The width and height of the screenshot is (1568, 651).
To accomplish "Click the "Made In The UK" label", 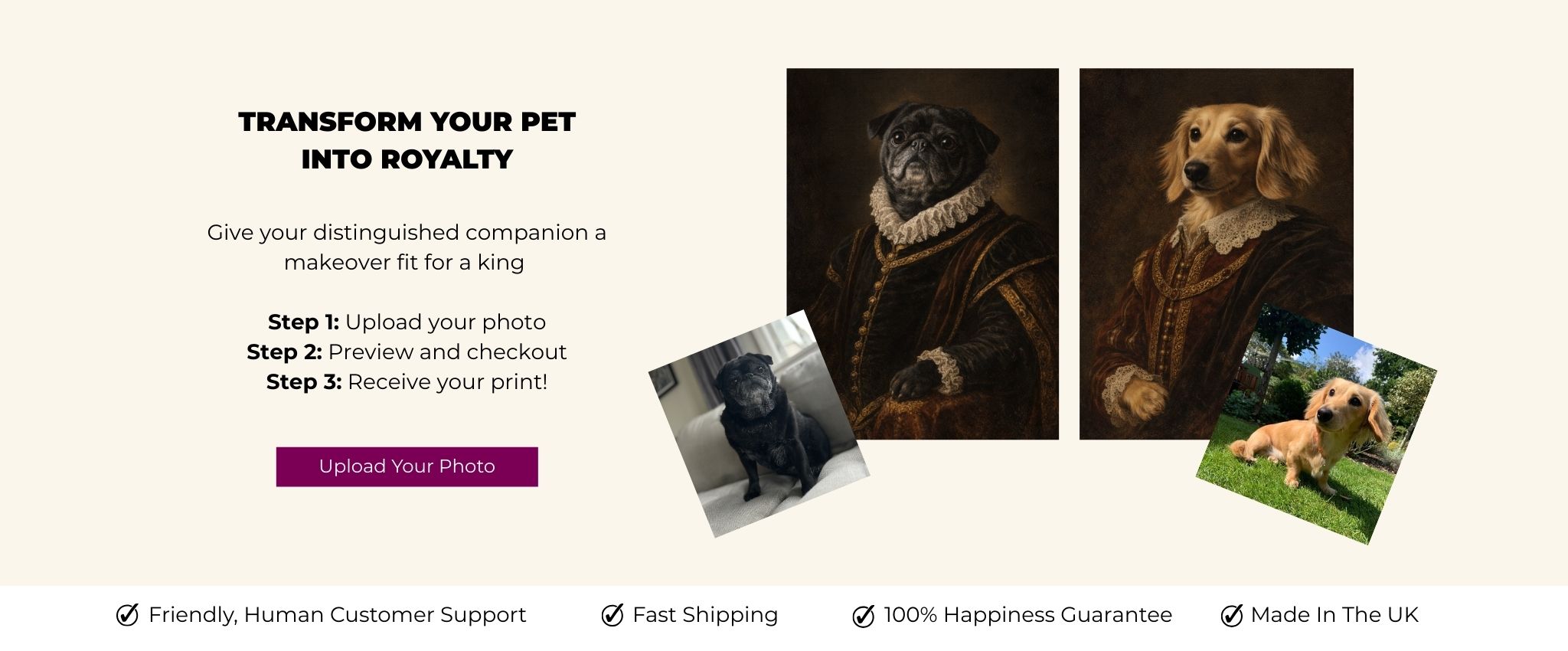I will click(1334, 615).
